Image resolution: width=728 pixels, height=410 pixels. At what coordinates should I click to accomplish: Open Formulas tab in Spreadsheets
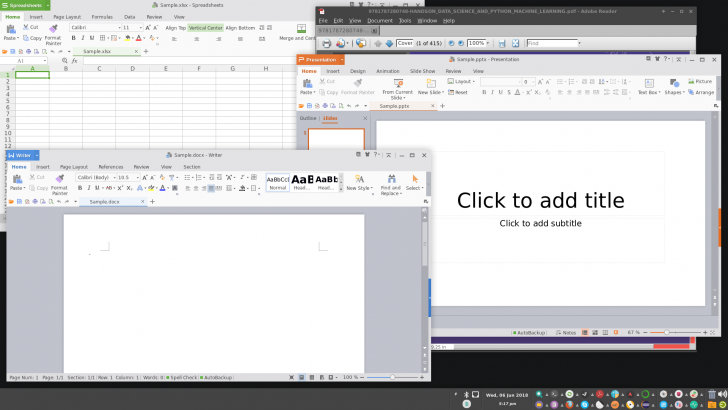pos(102,17)
